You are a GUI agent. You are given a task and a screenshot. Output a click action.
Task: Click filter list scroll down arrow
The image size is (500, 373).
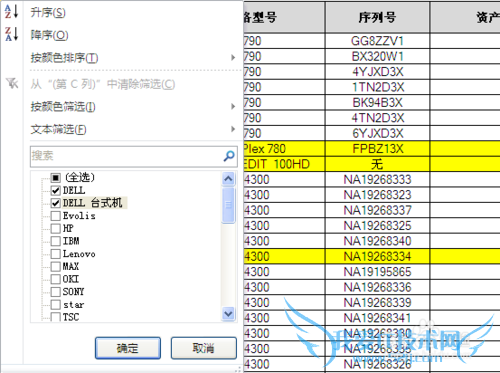(228, 314)
